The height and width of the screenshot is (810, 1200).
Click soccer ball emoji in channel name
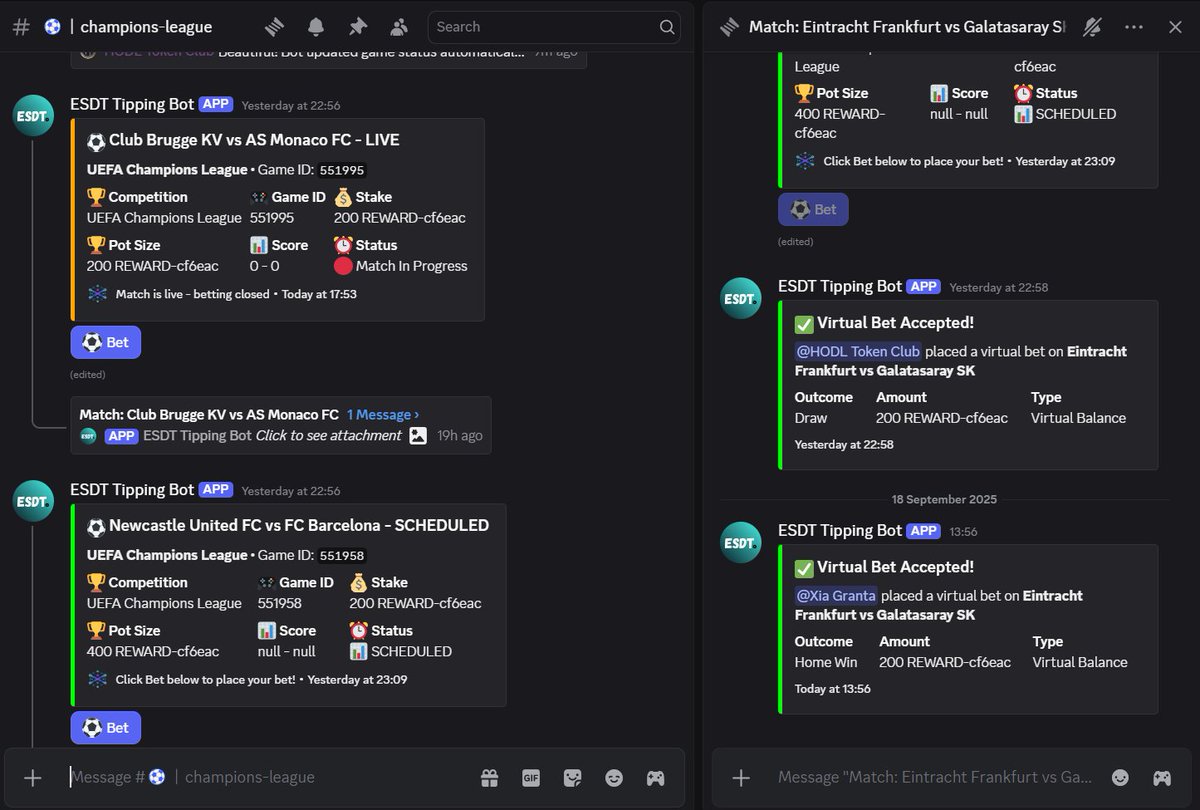53,27
